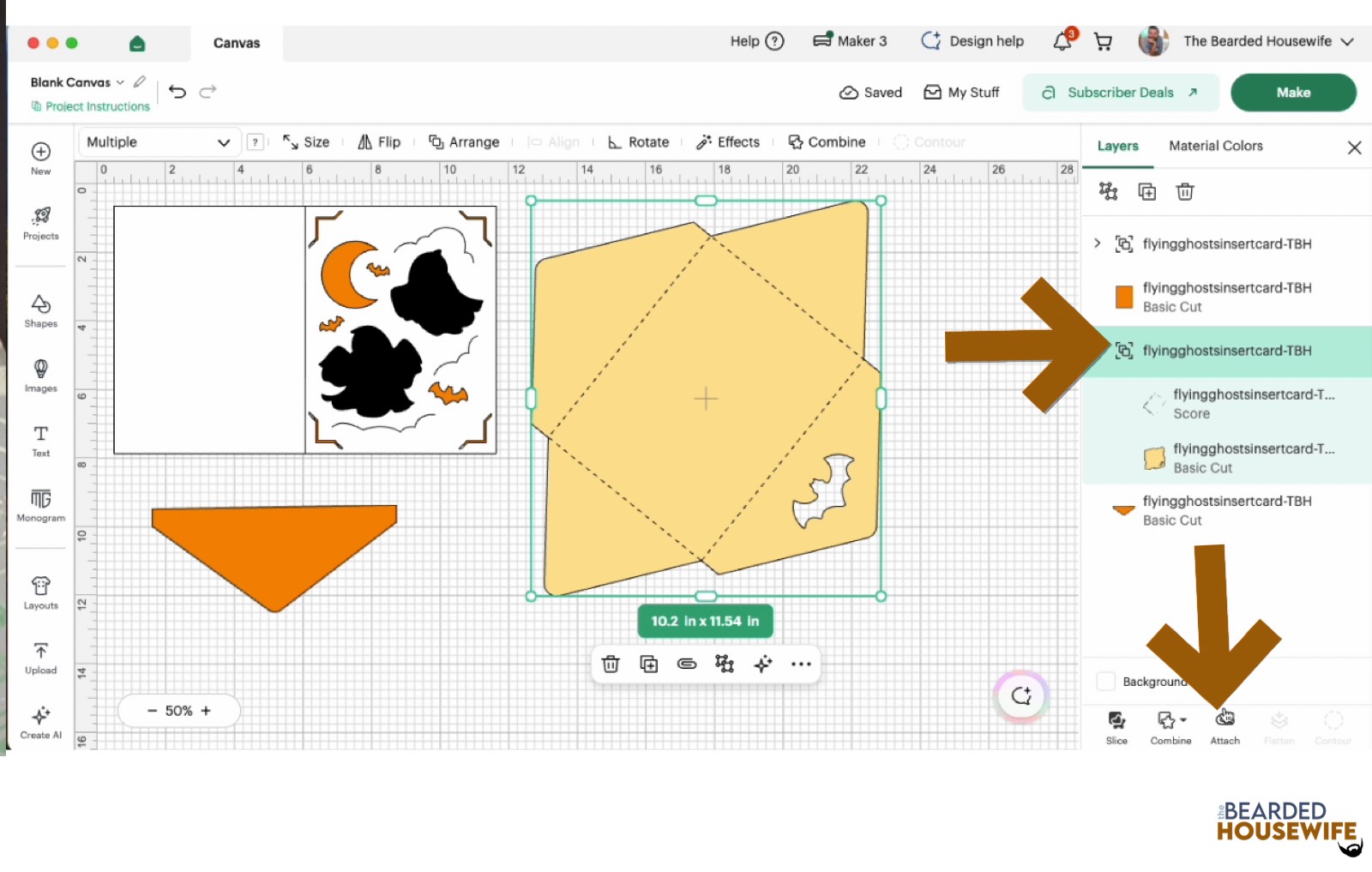The image size is (1372, 872).
Task: Click the Attach paperclip in floating toolbar
Action: (x=687, y=664)
